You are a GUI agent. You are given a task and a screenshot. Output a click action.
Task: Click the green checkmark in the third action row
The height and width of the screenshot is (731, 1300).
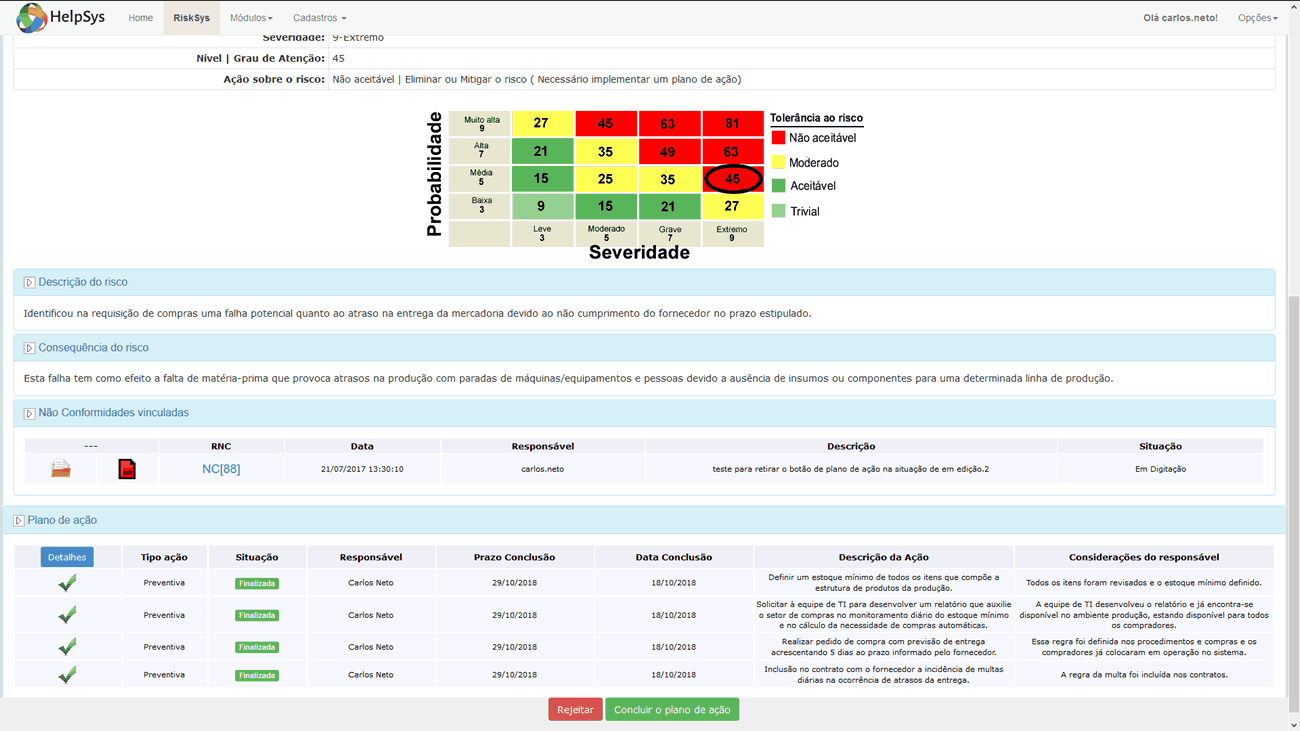coord(67,647)
